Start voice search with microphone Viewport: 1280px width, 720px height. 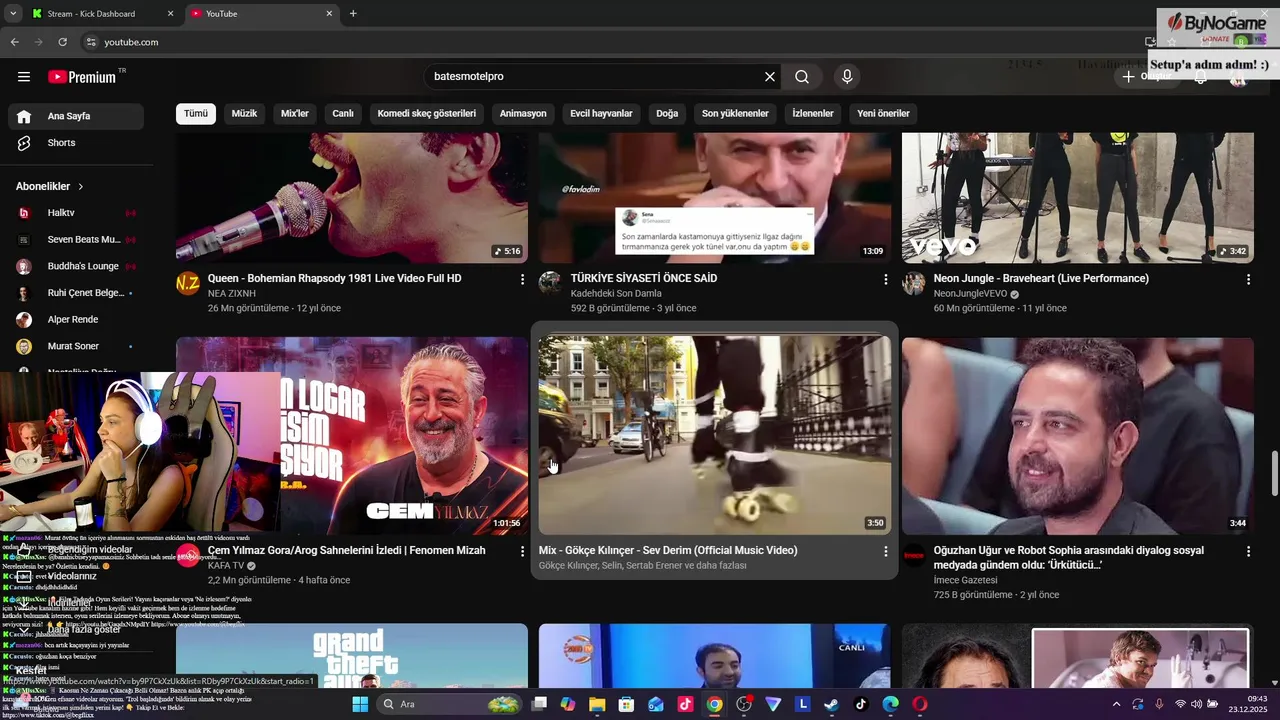pyautogui.click(x=847, y=77)
